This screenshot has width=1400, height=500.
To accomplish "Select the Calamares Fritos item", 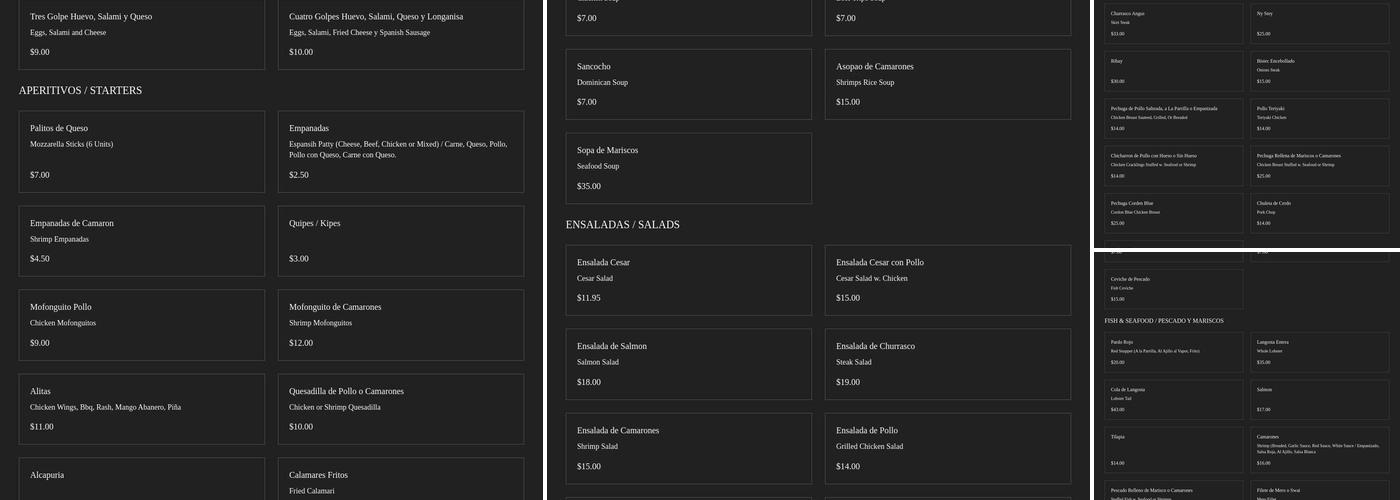I will [400, 480].
